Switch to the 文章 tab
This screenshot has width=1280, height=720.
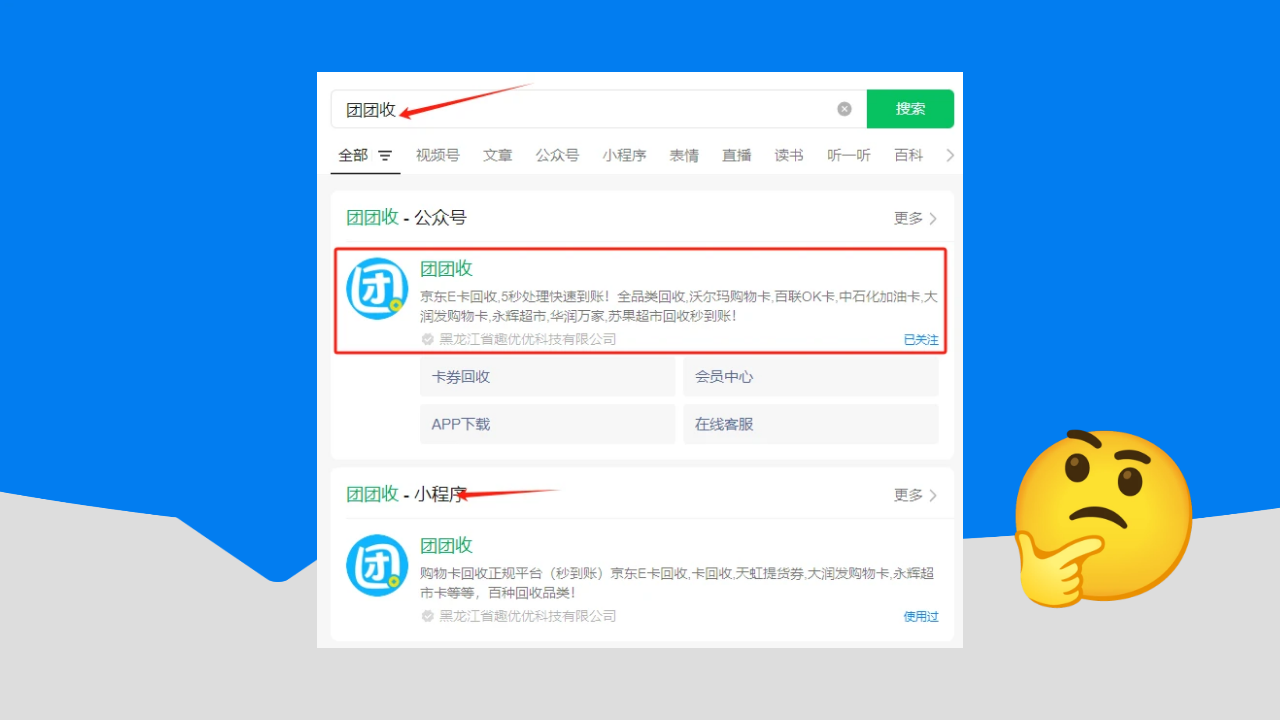click(498, 156)
